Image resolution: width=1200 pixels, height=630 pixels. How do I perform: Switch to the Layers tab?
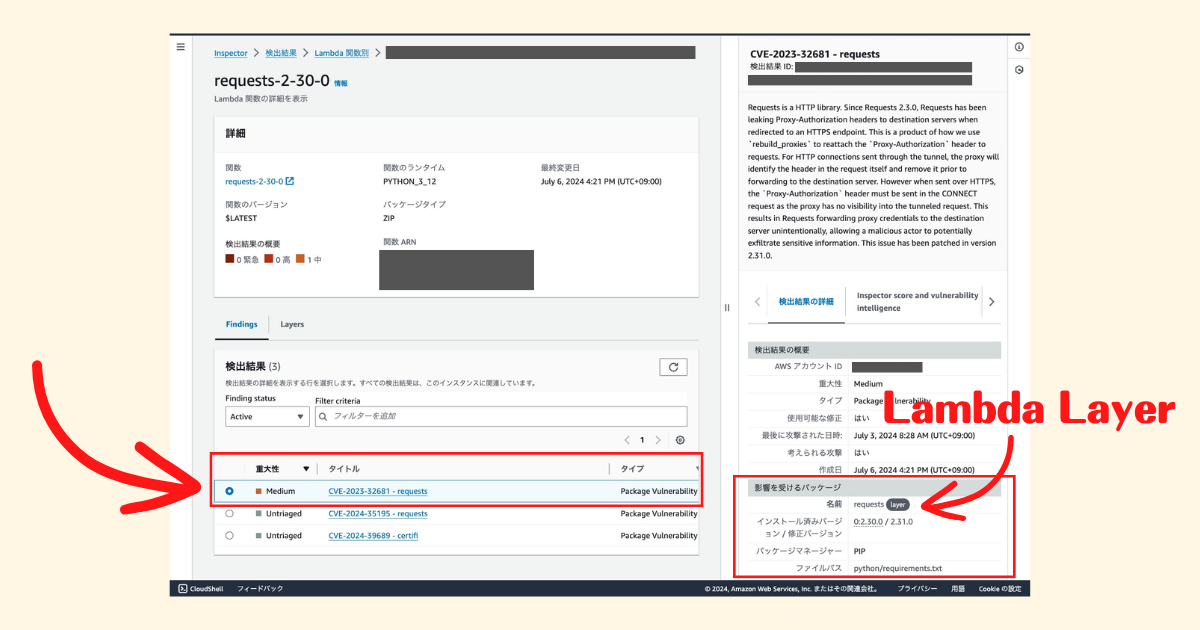click(x=292, y=324)
